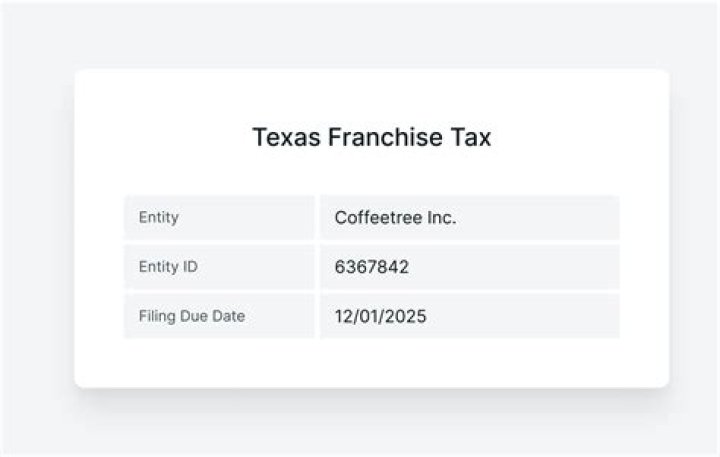Click the word Date in the Filing label
Image resolution: width=720 pixels, height=457 pixels.
[228, 316]
